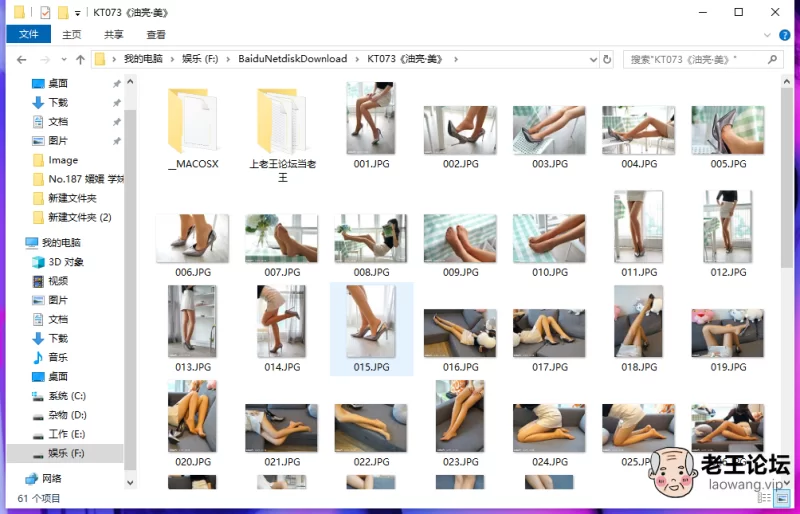Switch to large icons view button

tap(781, 497)
